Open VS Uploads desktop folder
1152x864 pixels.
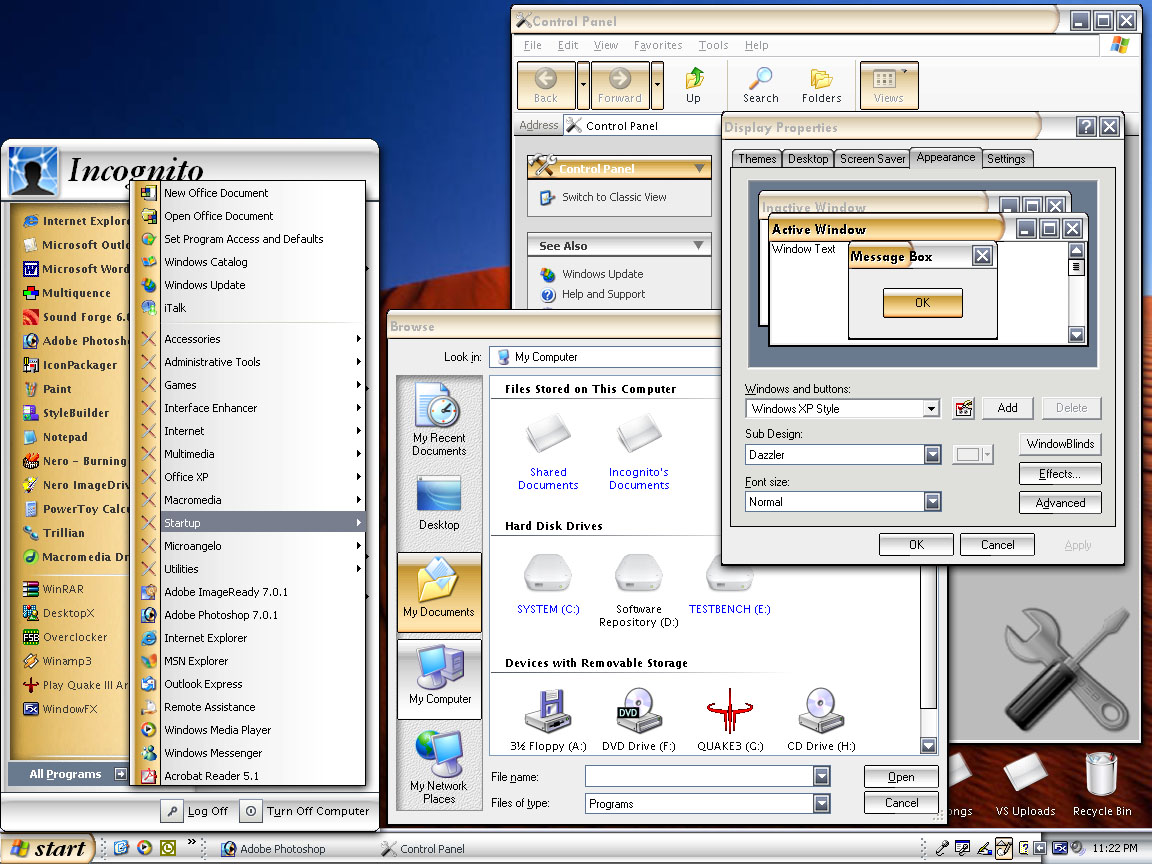1026,785
